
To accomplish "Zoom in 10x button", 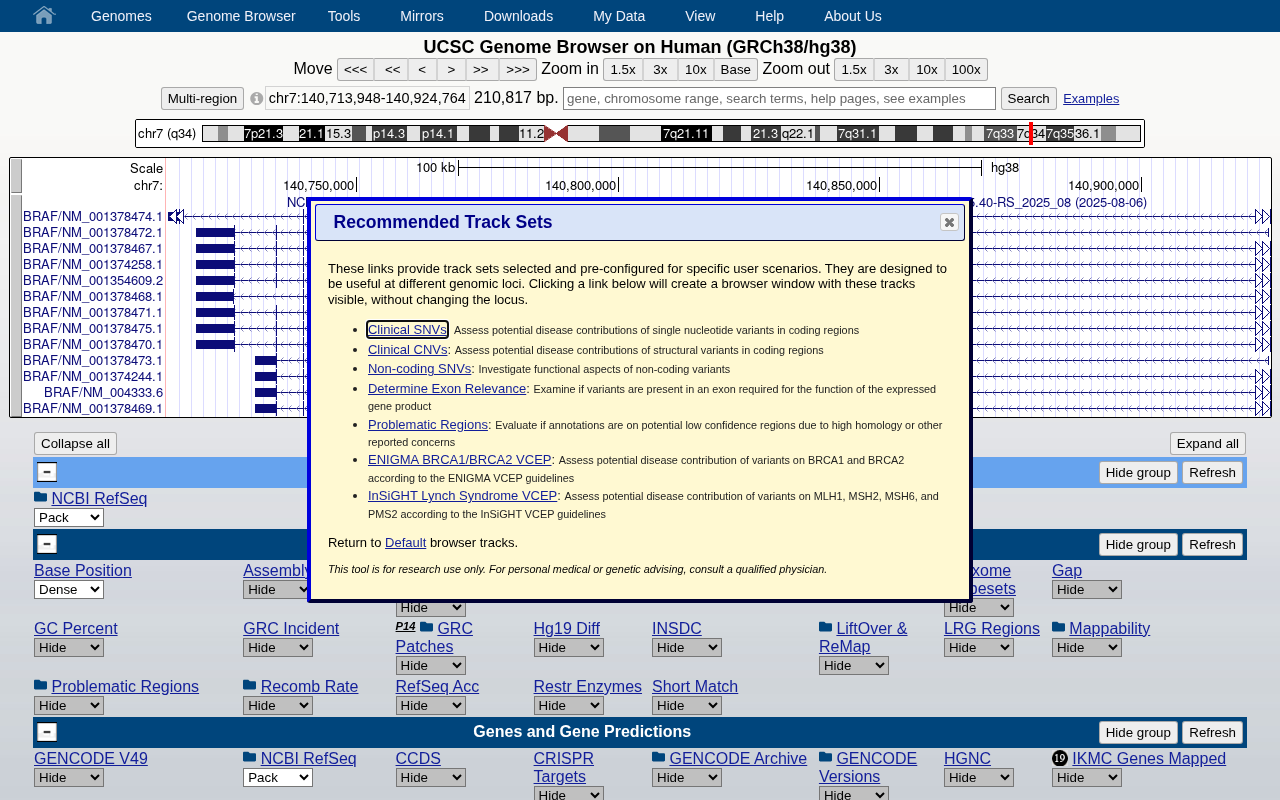I will 696,69.
